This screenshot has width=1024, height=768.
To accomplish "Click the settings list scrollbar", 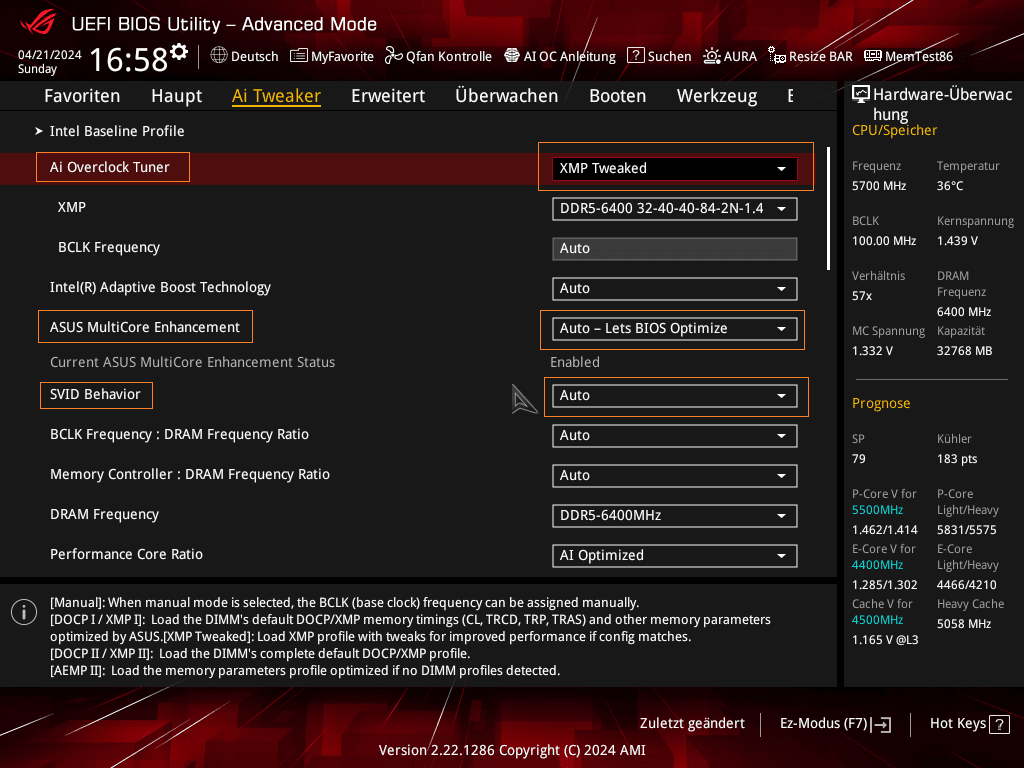I will pyautogui.click(x=829, y=208).
